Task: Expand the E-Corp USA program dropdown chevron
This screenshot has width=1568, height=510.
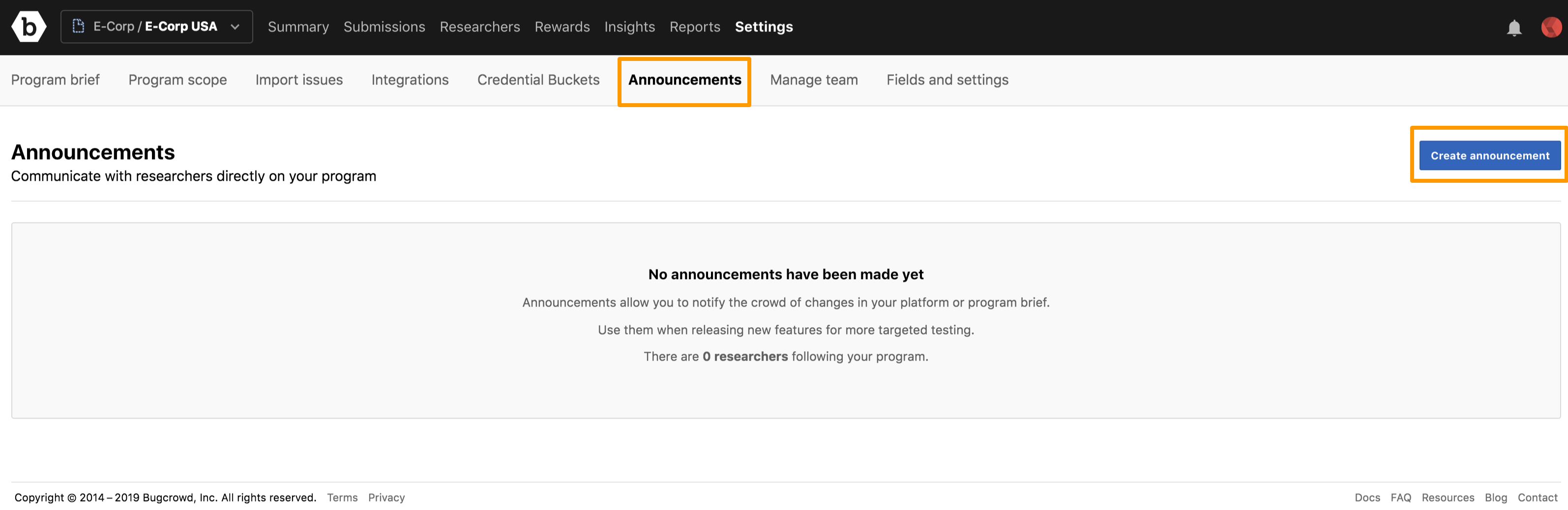Action: point(235,27)
